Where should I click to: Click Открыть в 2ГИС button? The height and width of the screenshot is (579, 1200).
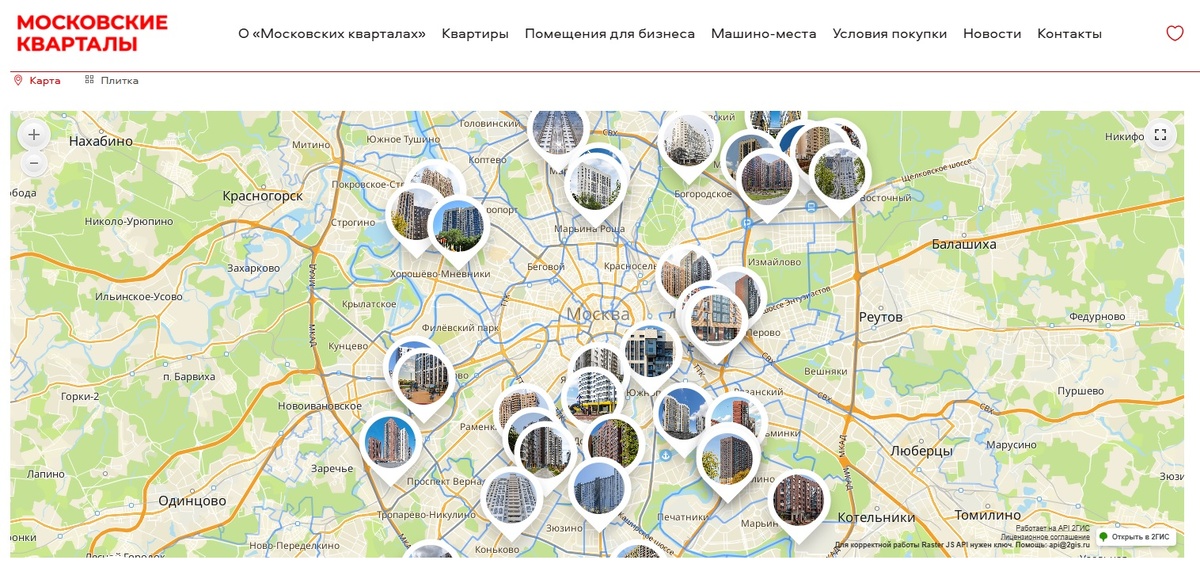coord(1135,537)
